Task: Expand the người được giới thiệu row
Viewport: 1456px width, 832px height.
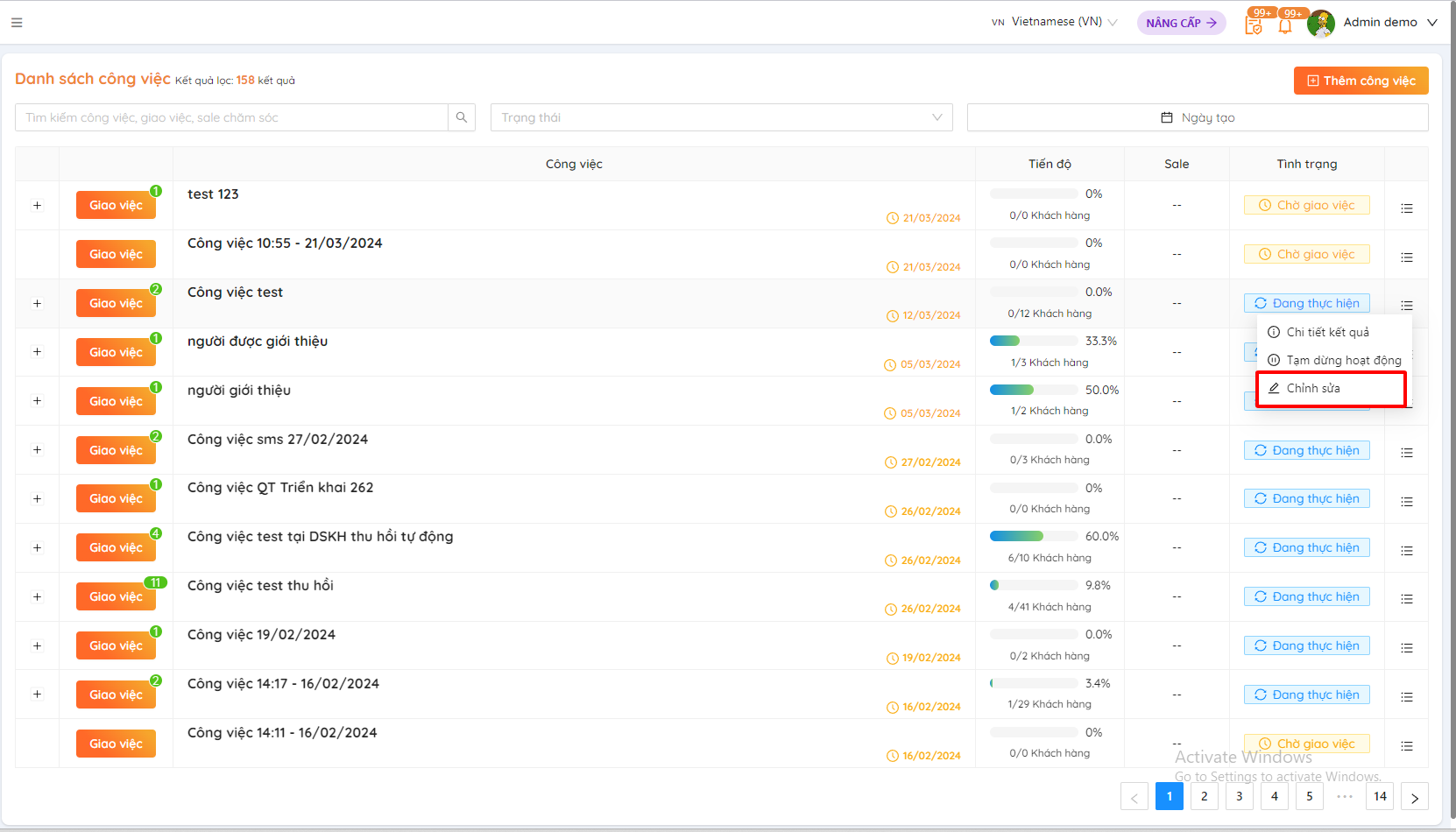Action: point(37,352)
